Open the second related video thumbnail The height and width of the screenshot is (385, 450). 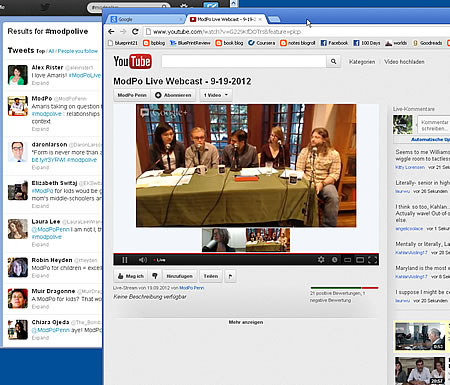point(420,371)
